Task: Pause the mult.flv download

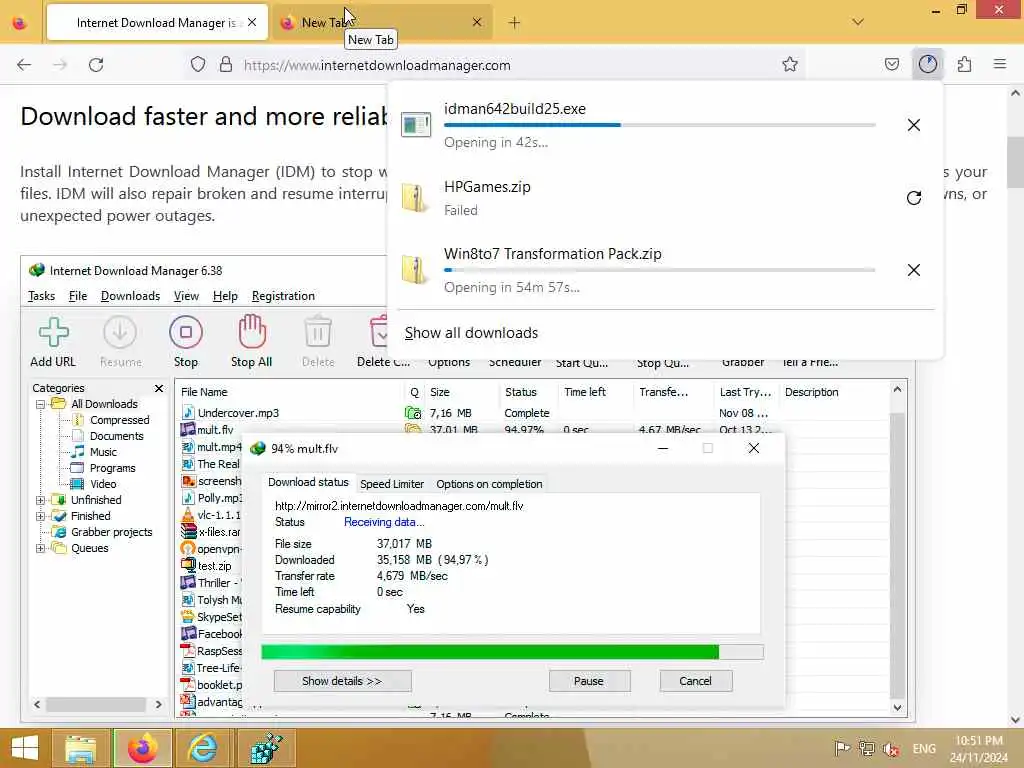Action: point(589,680)
